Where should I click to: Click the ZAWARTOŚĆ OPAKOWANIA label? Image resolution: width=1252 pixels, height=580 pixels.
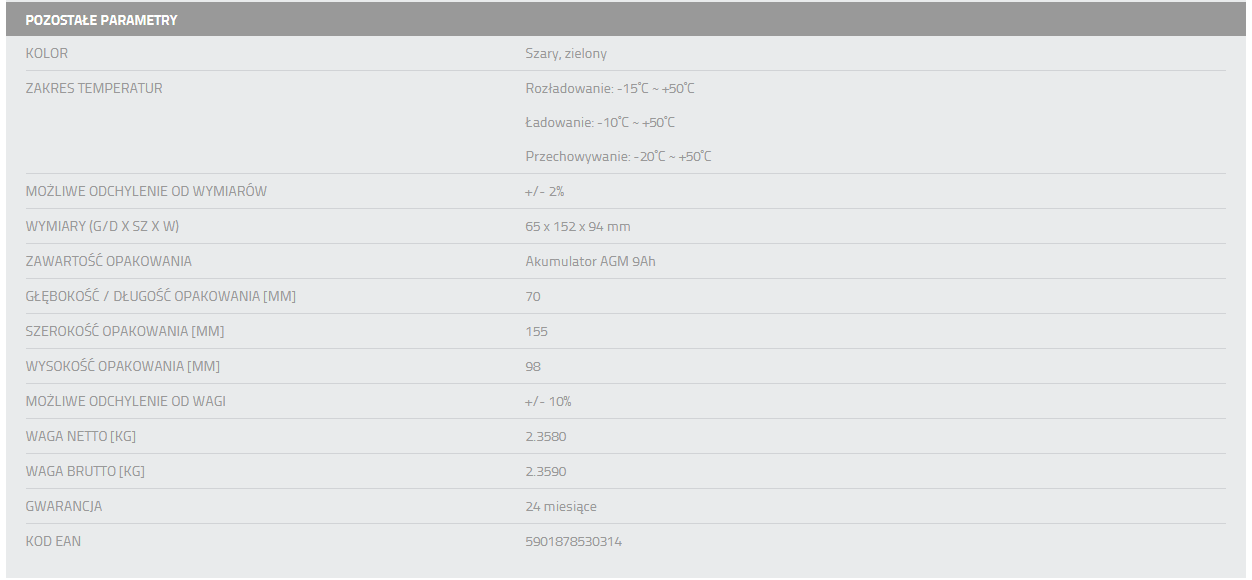pos(108,261)
